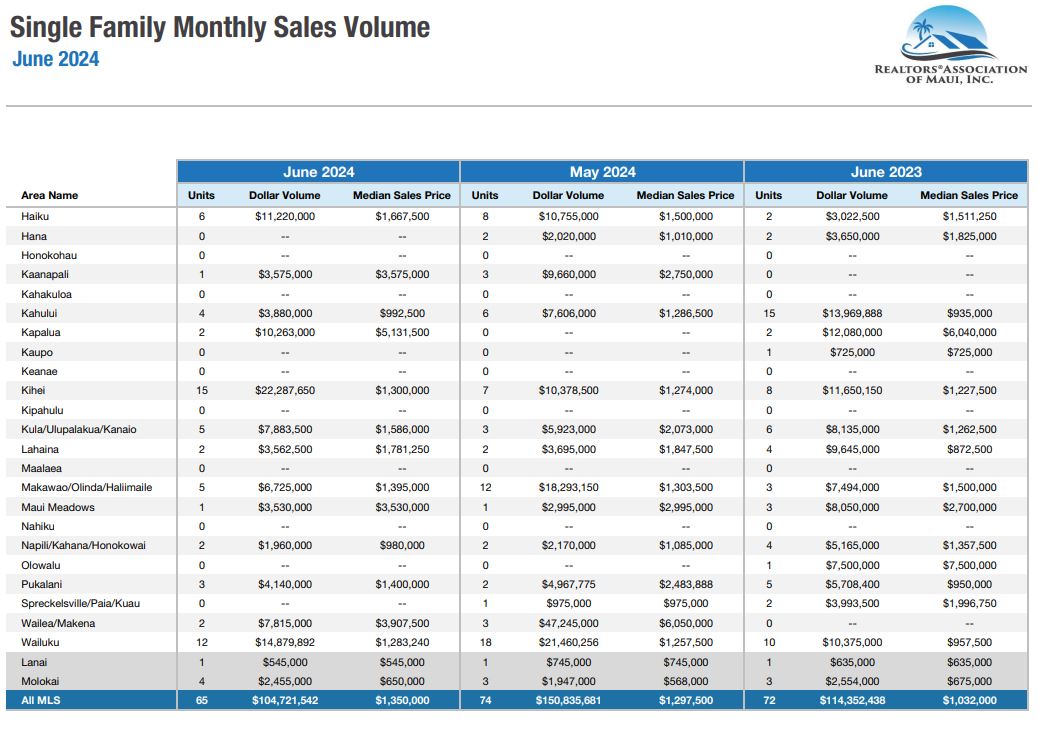Screen dimensions: 1039x750
Task: Click the Wailuku area name
Action: (41, 642)
